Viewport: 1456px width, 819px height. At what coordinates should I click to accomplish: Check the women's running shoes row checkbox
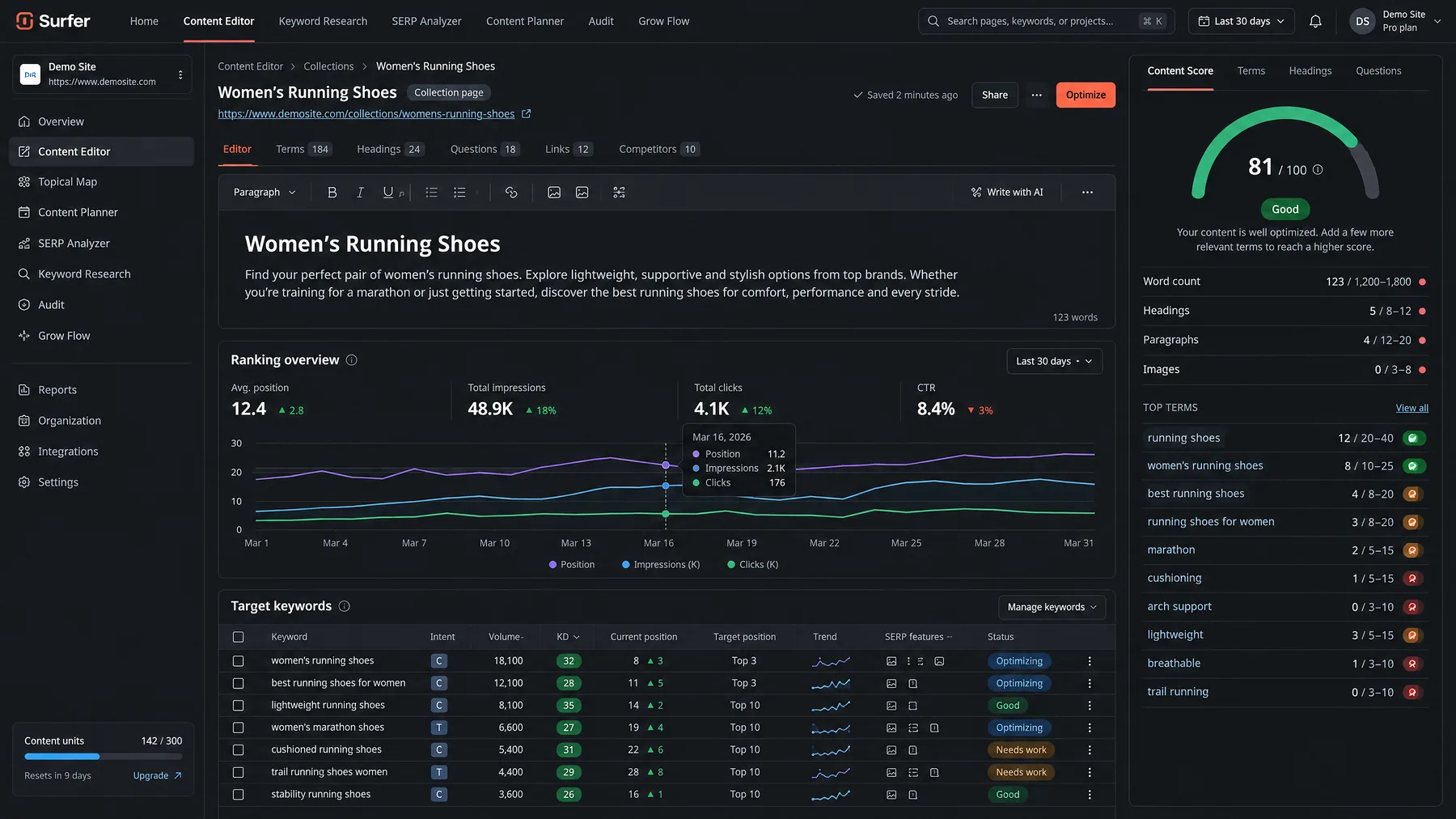click(238, 661)
